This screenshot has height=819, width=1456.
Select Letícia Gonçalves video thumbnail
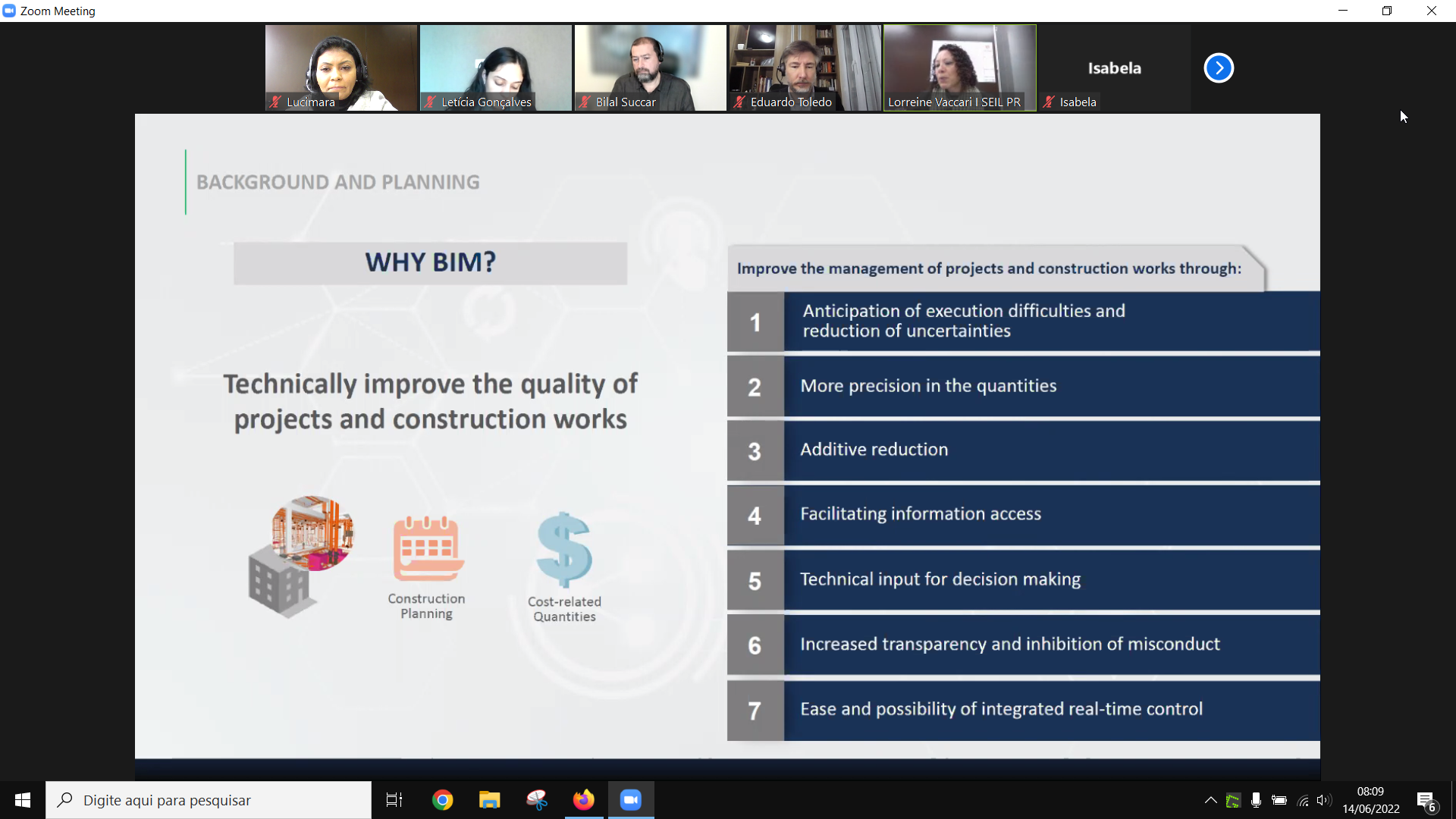496,68
